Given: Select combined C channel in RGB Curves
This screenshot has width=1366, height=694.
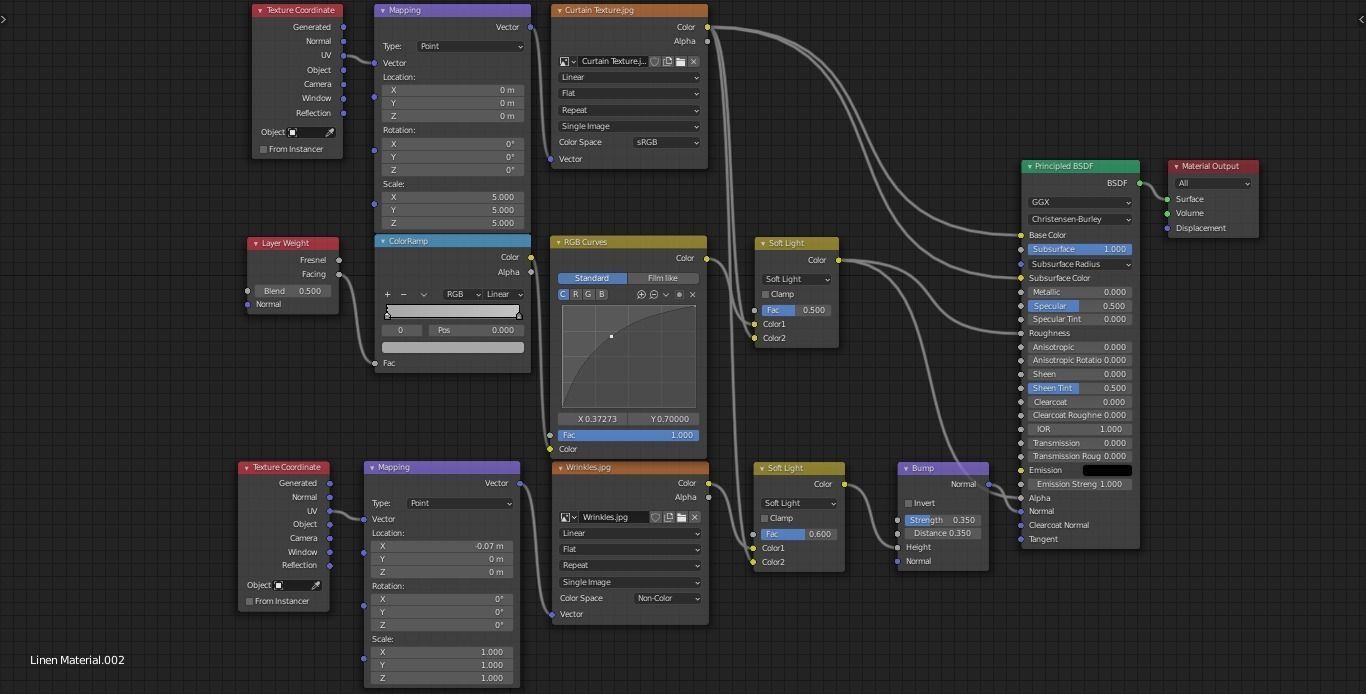Looking at the screenshot, I should click(x=563, y=295).
